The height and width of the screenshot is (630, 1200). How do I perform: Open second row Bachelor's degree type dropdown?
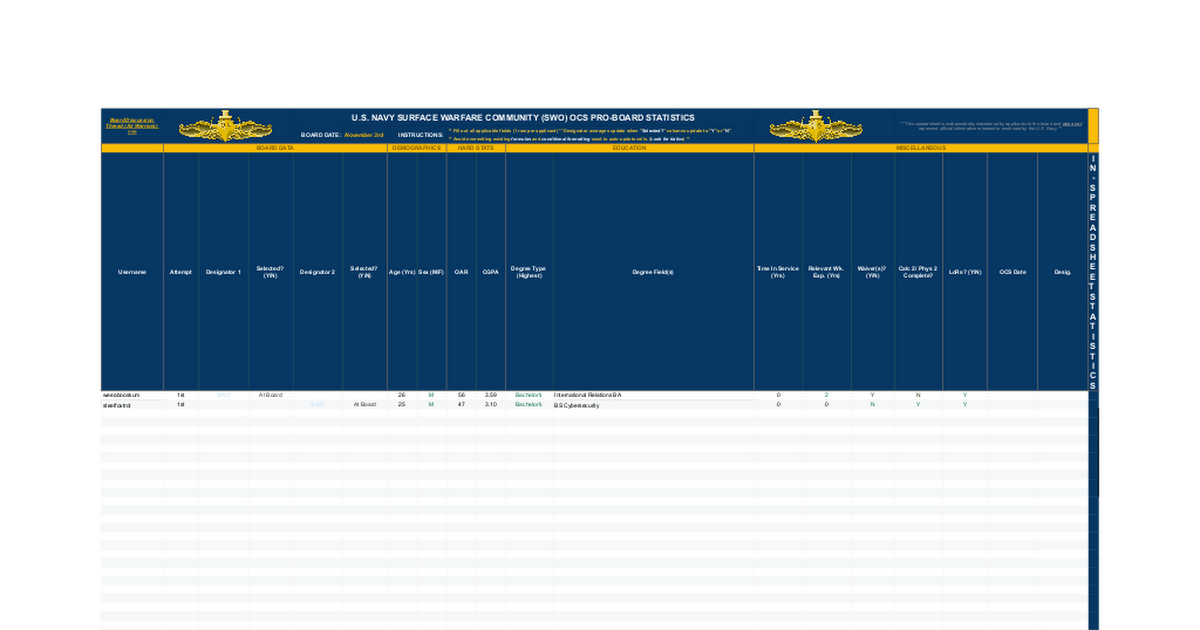[528, 405]
